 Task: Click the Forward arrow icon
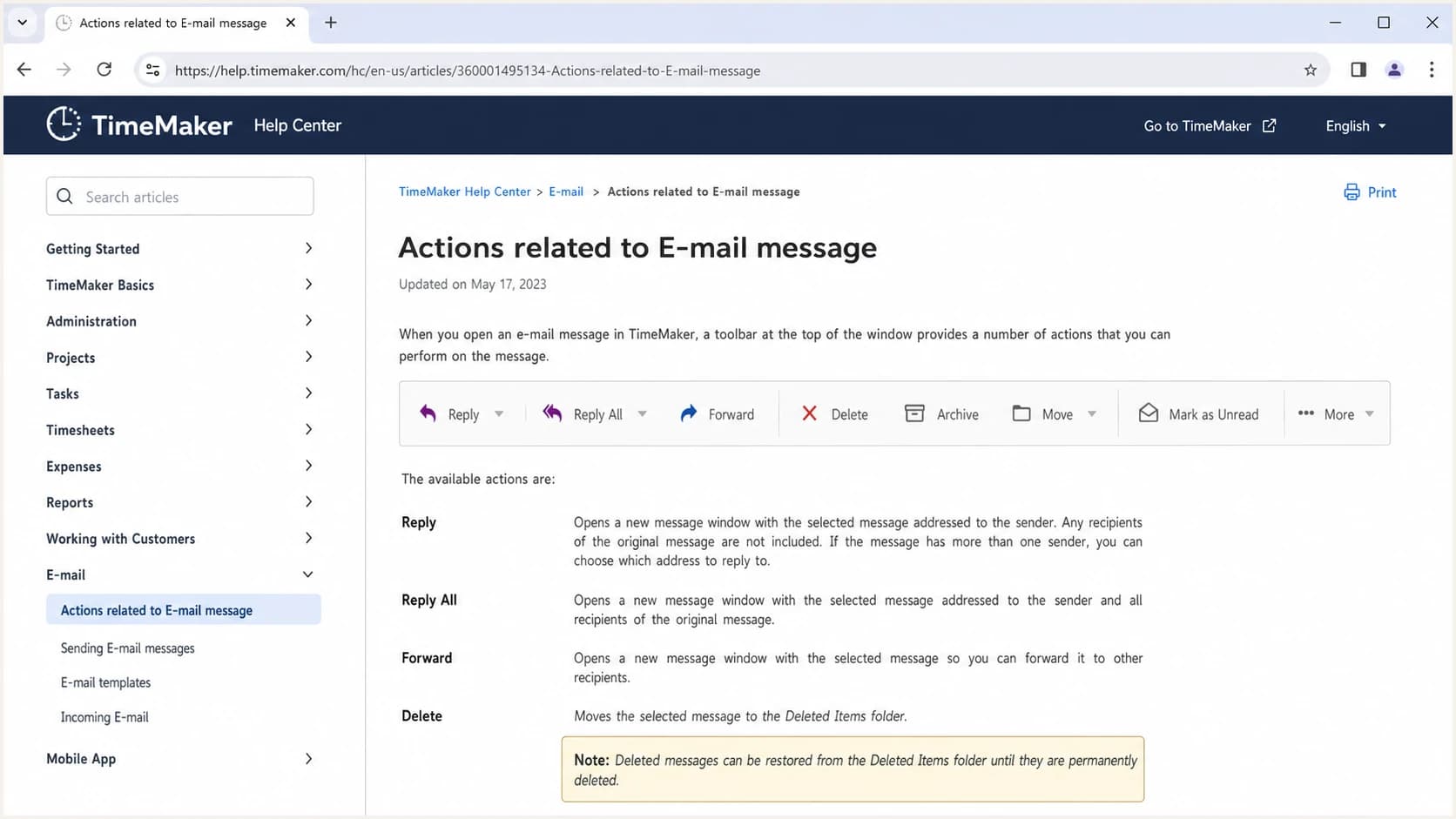click(x=689, y=413)
